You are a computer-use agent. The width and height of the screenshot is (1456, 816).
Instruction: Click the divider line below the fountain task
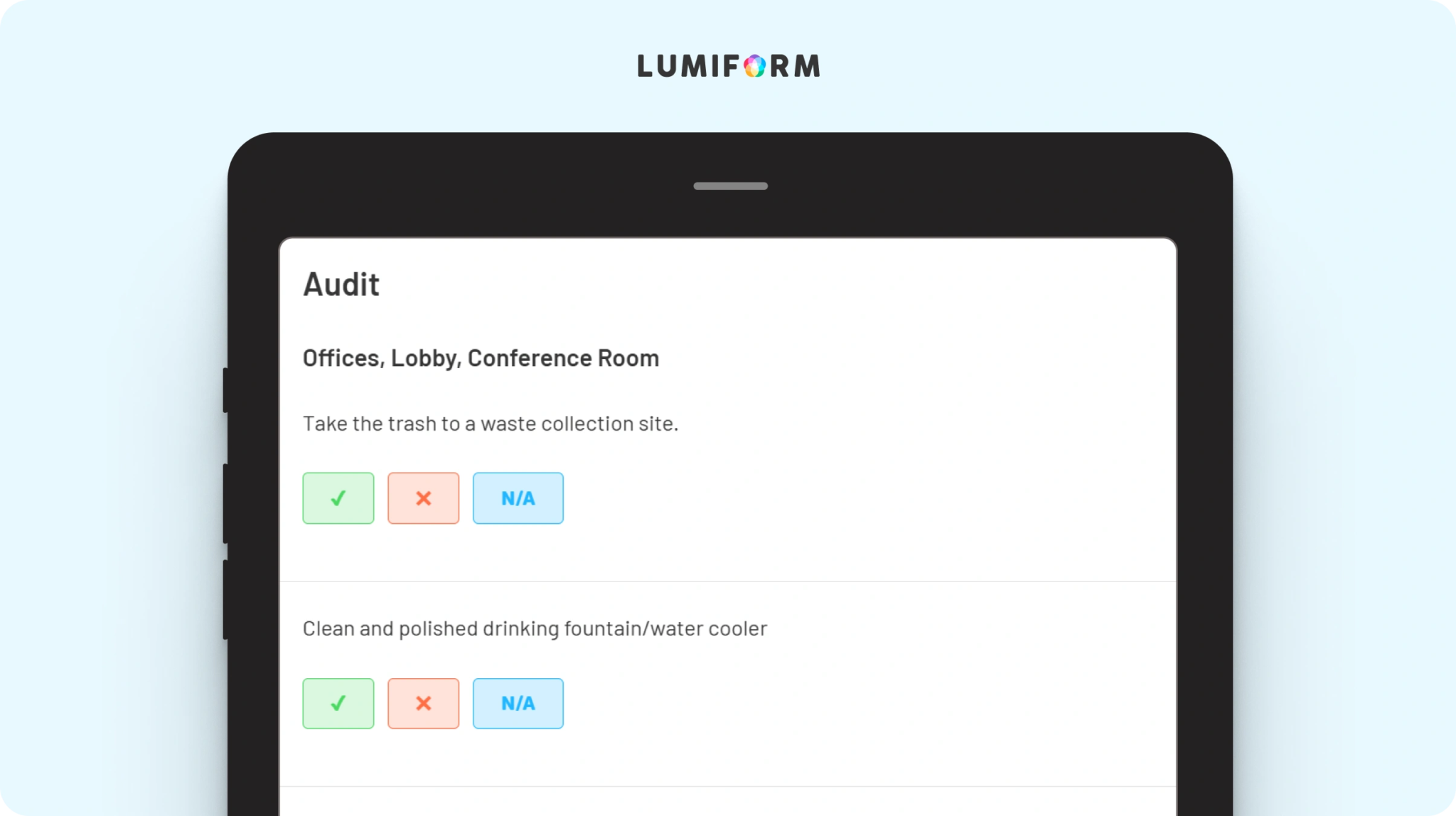point(728,786)
